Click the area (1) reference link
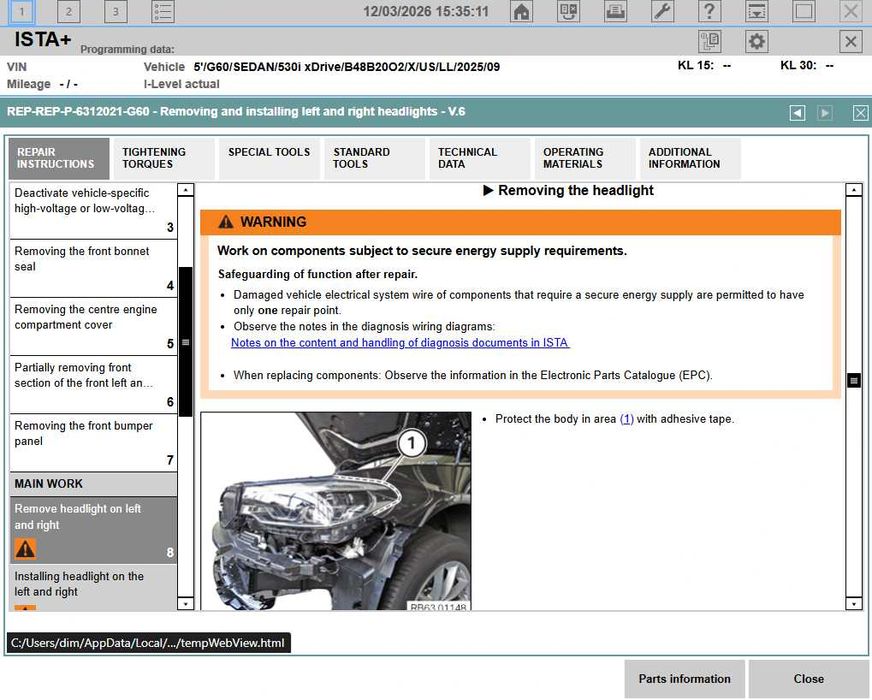The width and height of the screenshot is (872, 700). [627, 419]
